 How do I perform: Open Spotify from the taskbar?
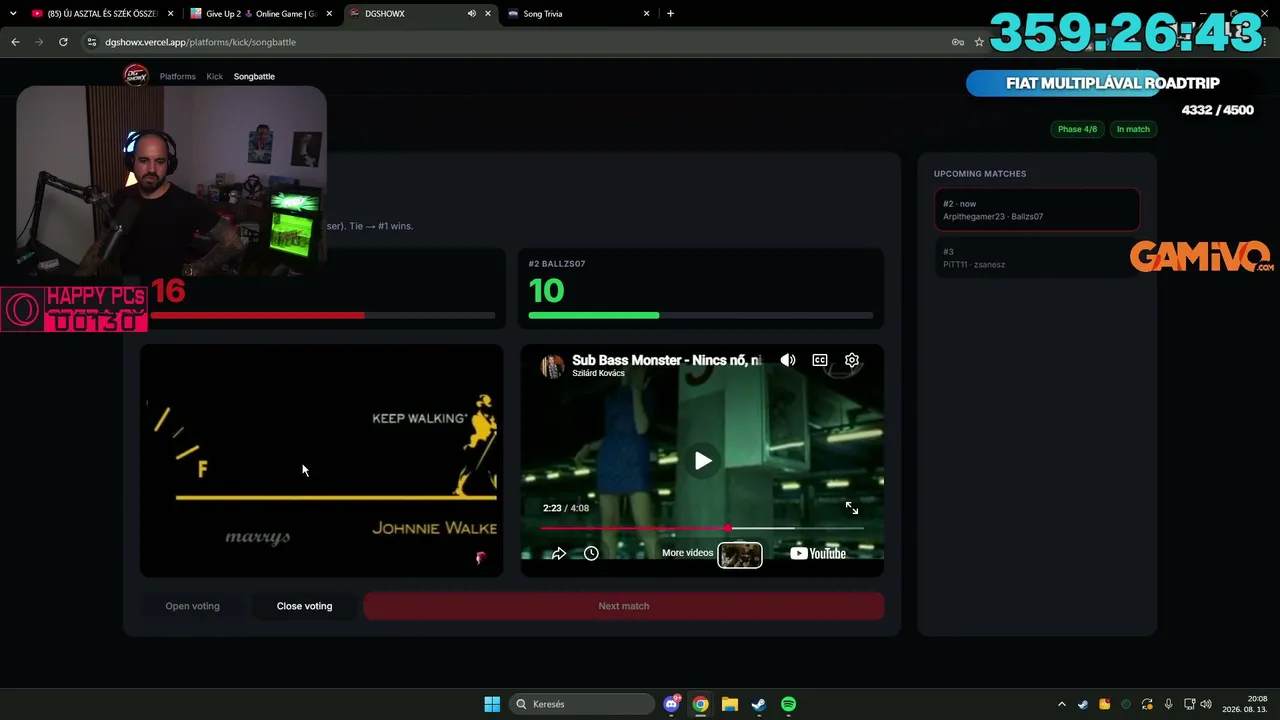[x=788, y=704]
